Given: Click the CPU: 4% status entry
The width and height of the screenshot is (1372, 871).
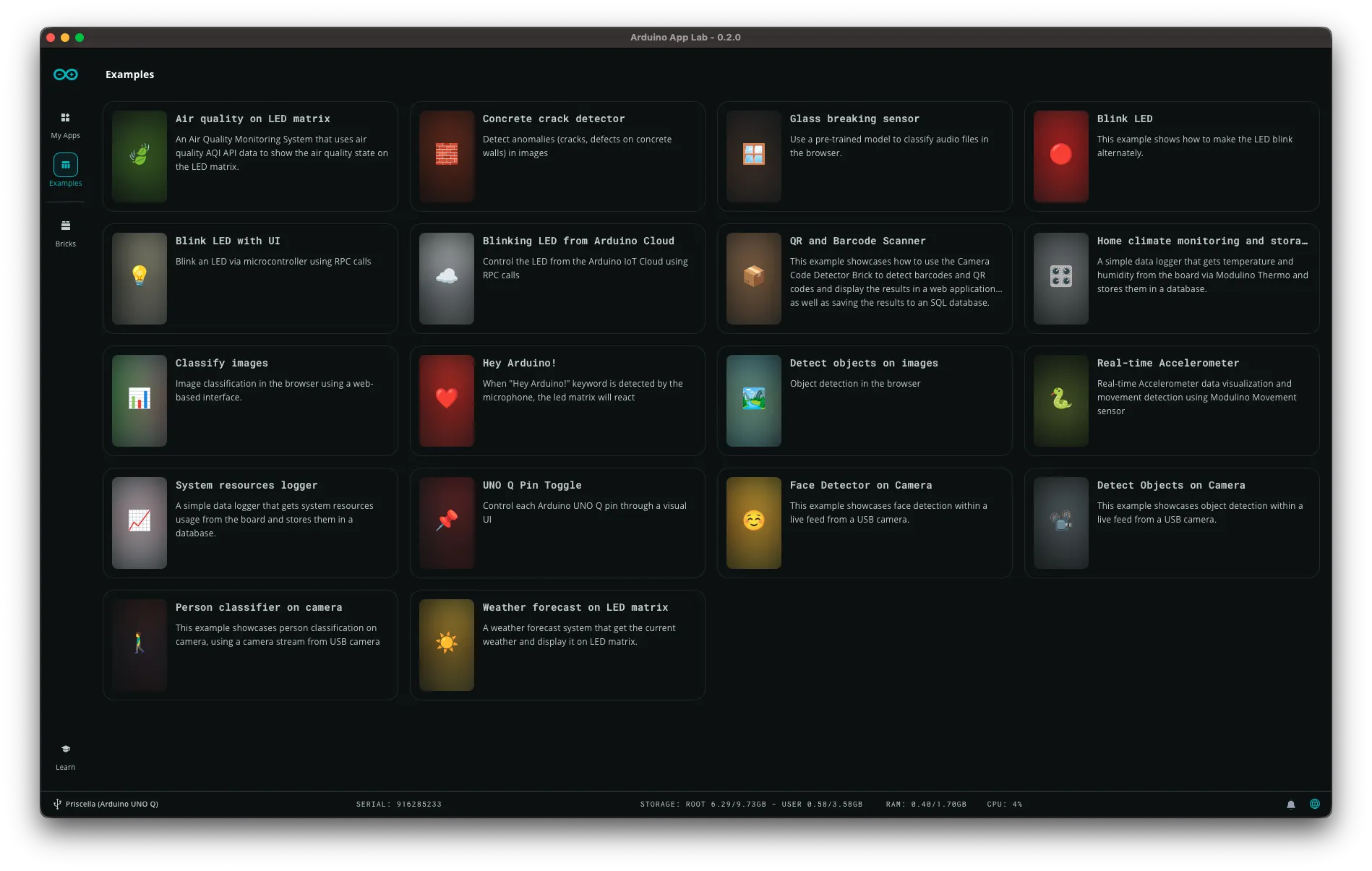Looking at the screenshot, I should pyautogui.click(x=1005, y=804).
